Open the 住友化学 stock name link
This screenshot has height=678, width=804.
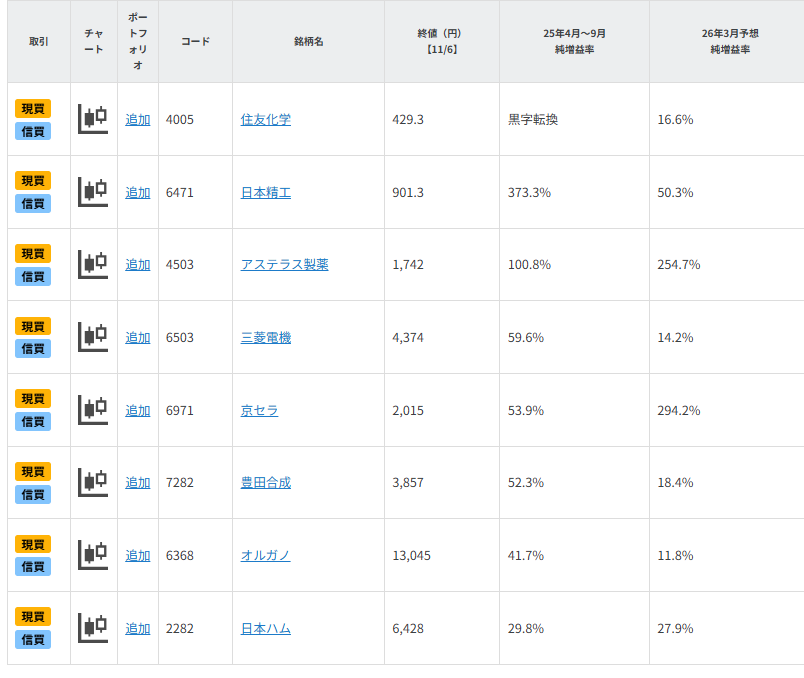tap(268, 118)
